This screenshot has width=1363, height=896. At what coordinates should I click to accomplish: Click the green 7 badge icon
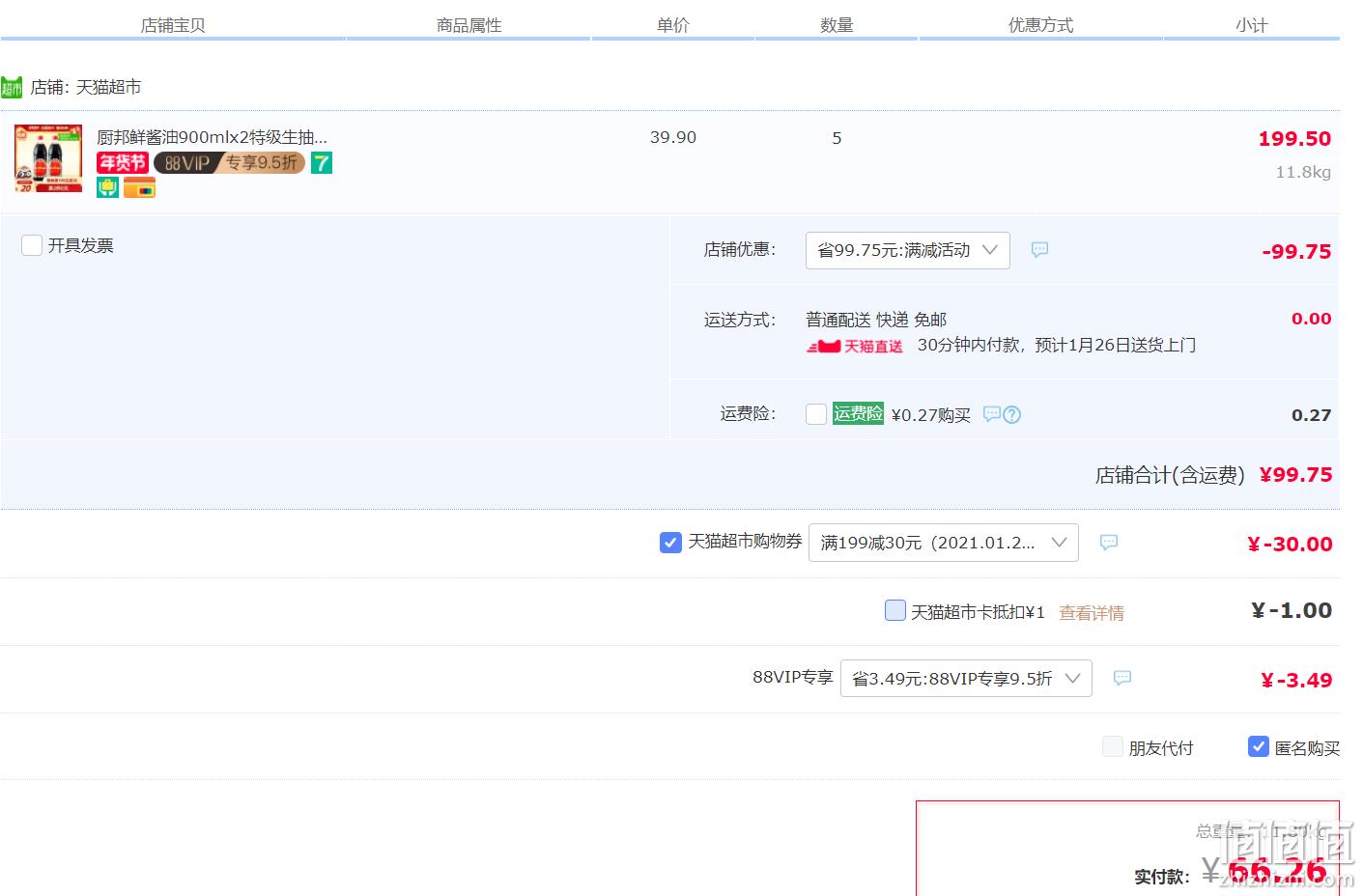322,163
